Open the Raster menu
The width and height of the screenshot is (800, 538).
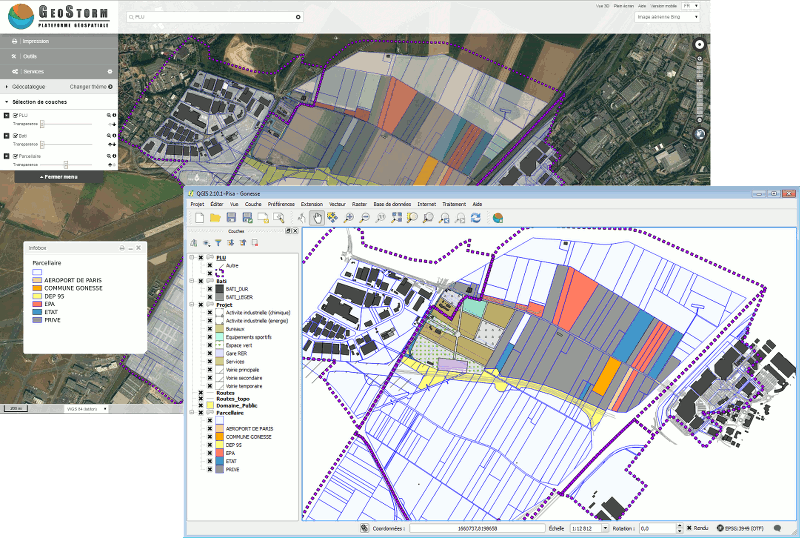[359, 204]
